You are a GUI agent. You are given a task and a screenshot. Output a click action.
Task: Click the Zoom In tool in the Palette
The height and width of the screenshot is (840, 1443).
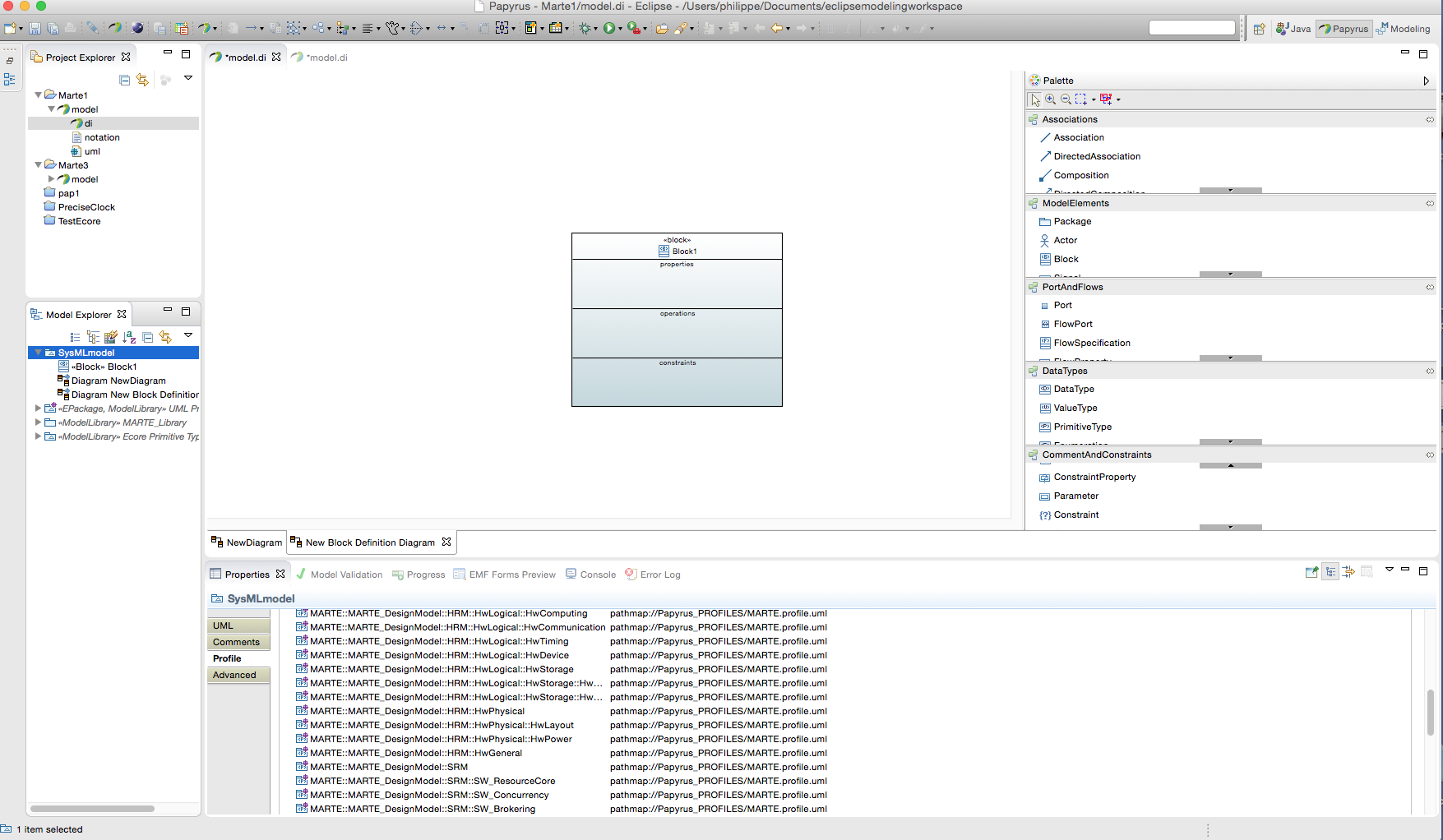1051,99
